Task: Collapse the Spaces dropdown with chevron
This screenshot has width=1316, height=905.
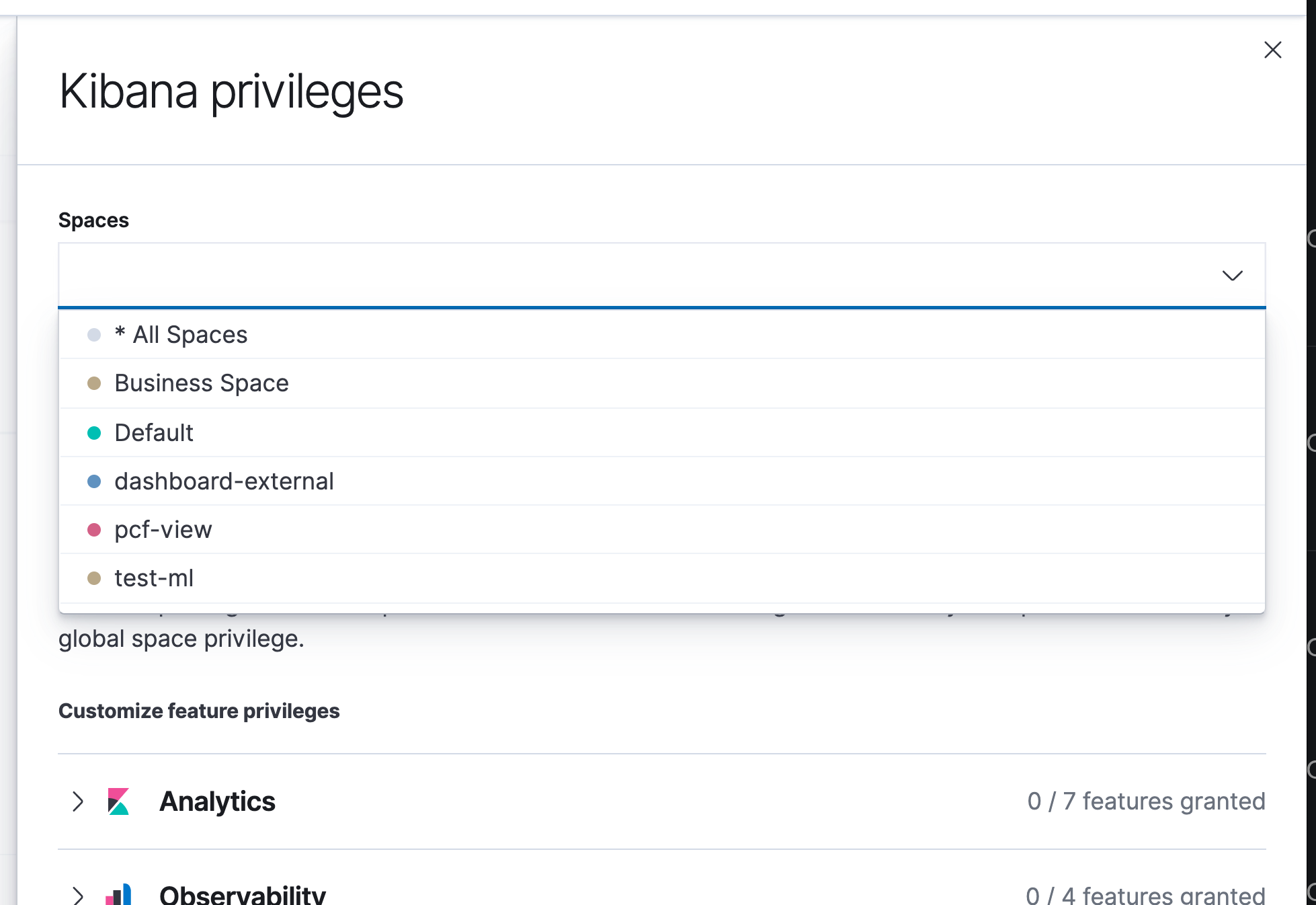Action: (1232, 276)
